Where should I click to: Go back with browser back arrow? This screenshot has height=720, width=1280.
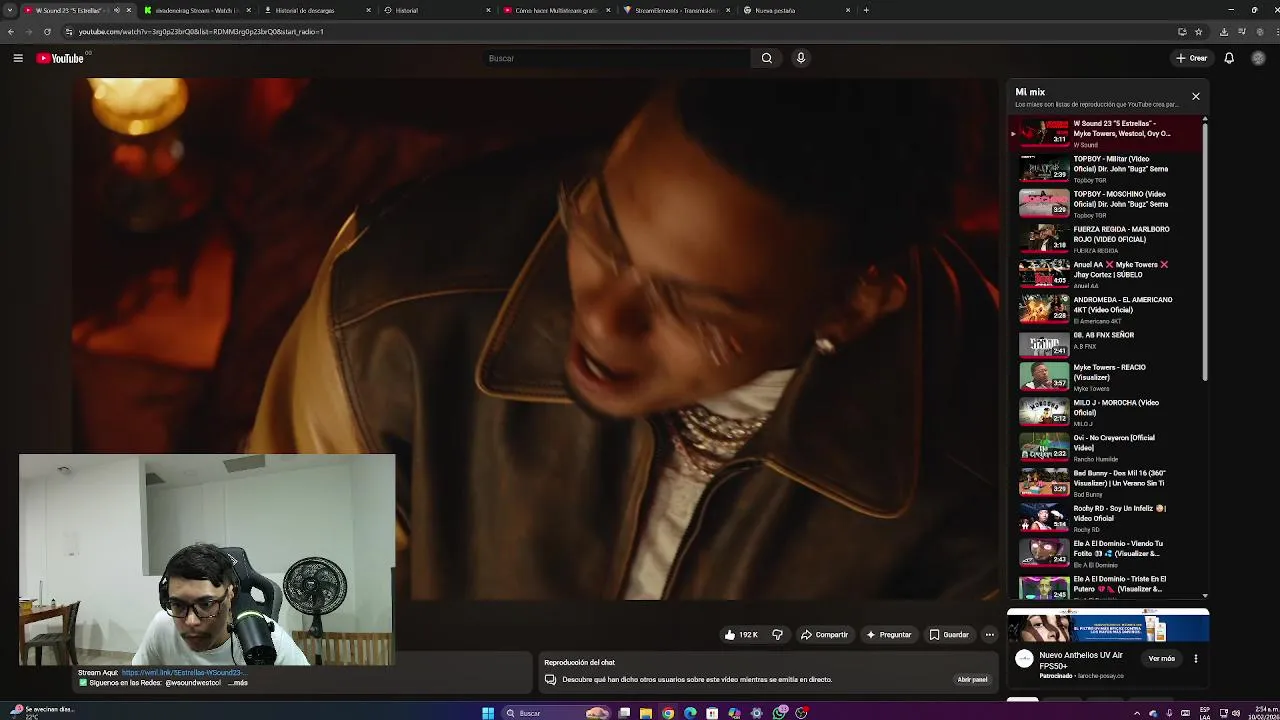pyautogui.click(x=11, y=32)
